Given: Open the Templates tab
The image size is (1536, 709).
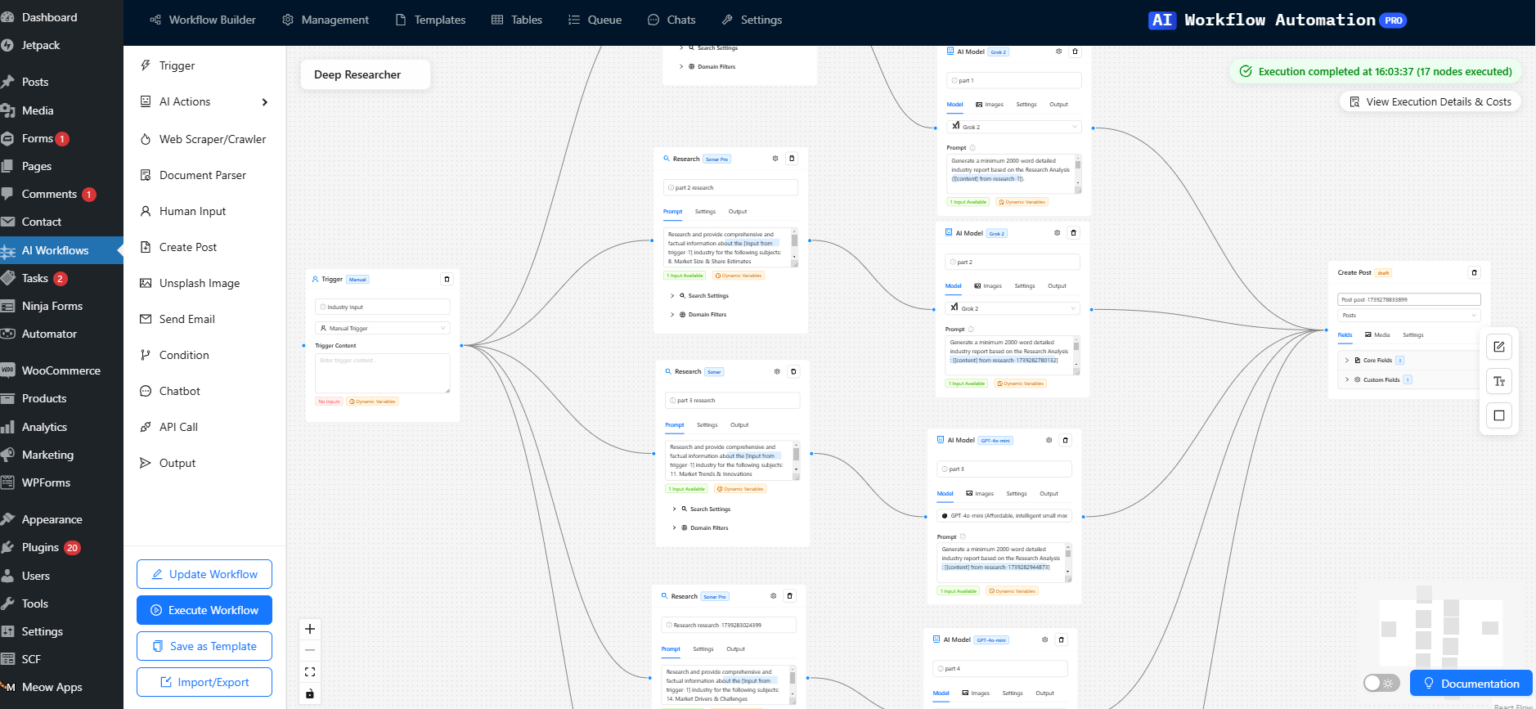Looking at the screenshot, I should tap(430, 20).
